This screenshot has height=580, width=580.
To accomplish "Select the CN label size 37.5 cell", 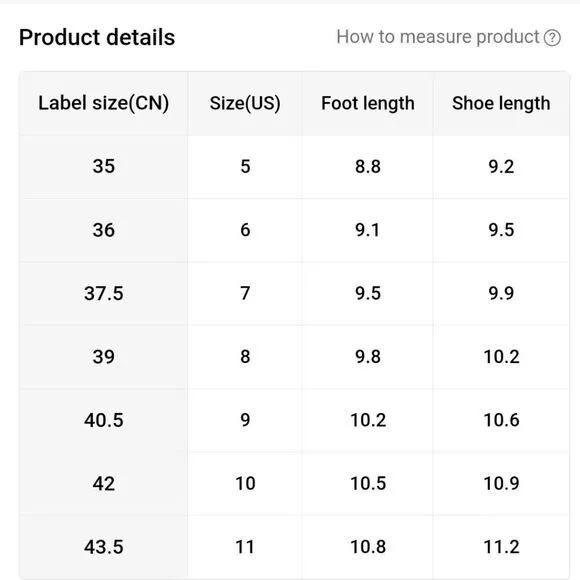I will click(x=104, y=294).
